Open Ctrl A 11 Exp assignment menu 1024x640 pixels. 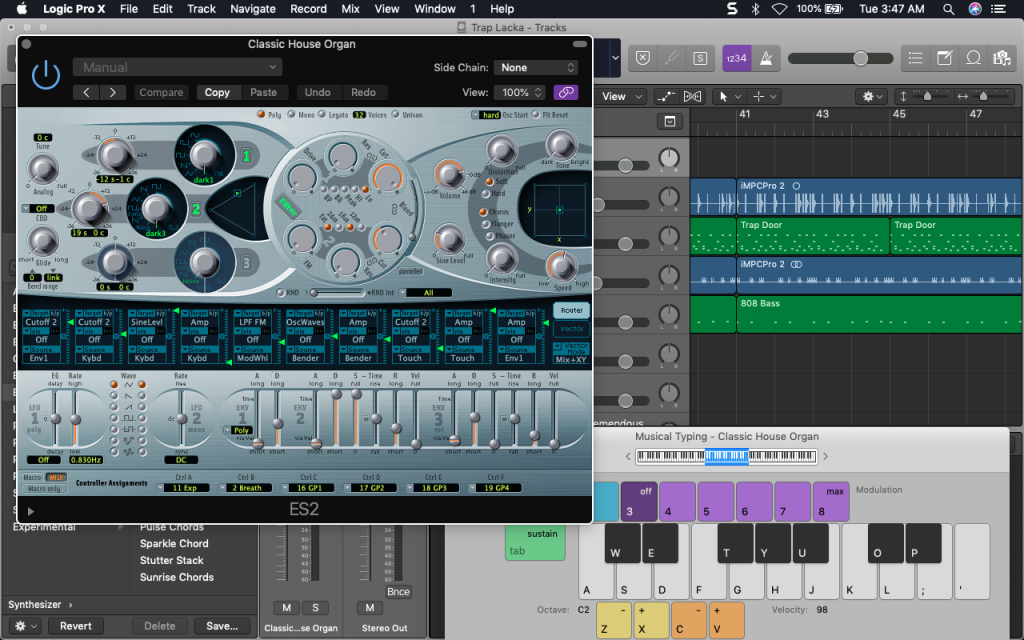click(184, 488)
